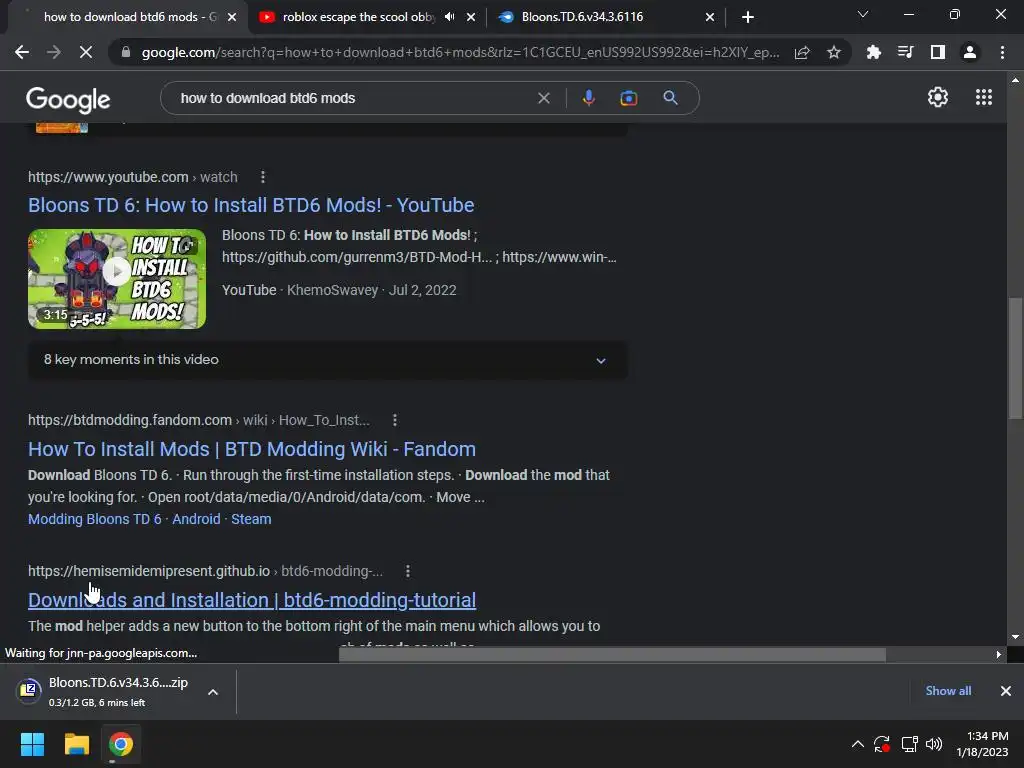Share this page from address bar
The height and width of the screenshot is (768, 1024).
802,52
